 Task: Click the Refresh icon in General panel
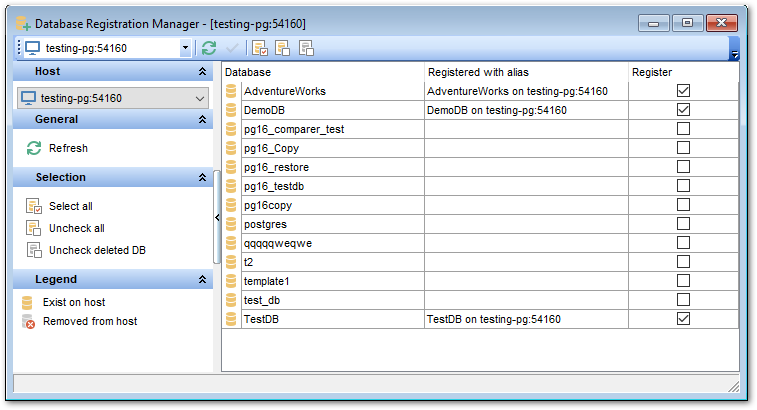(34, 148)
